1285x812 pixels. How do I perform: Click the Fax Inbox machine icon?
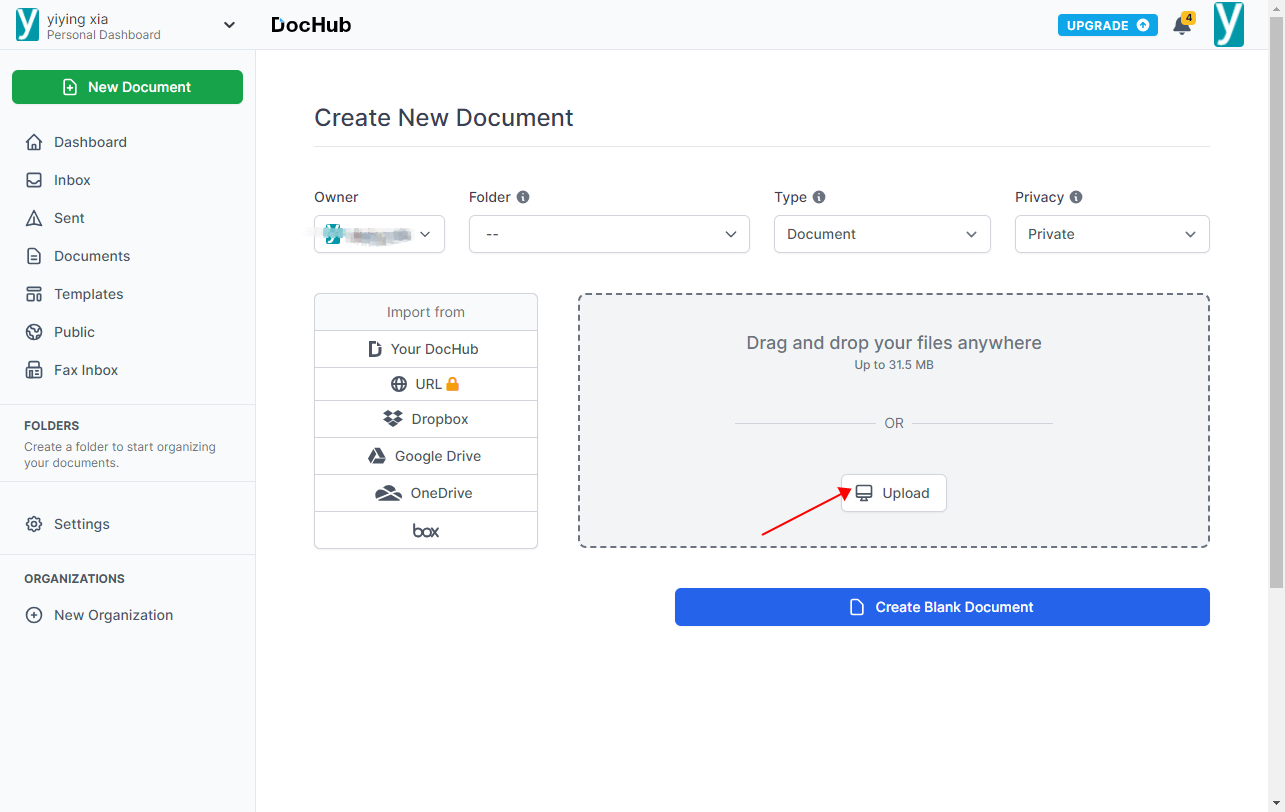pyautogui.click(x=34, y=370)
